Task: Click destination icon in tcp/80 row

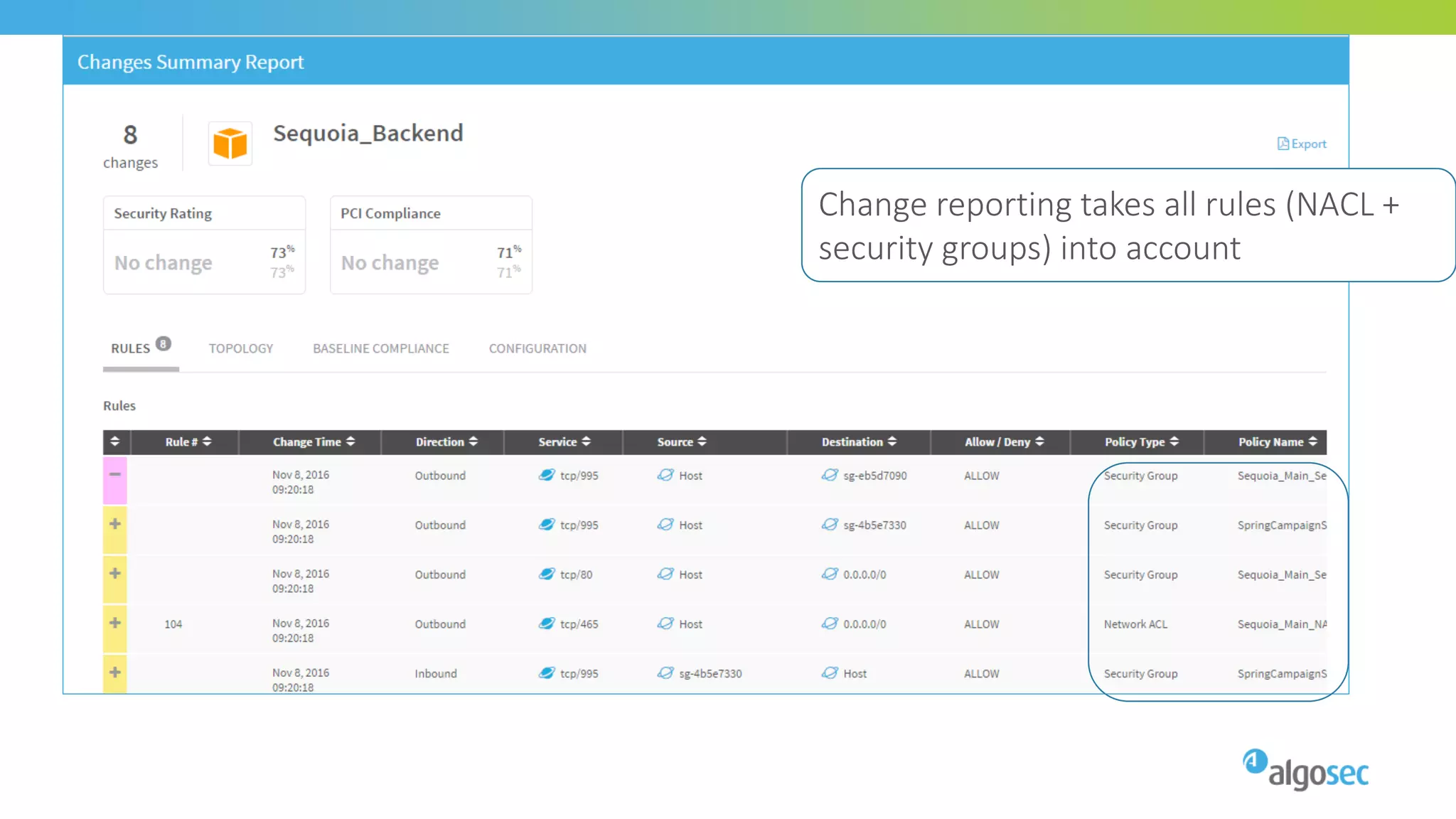Action: [x=830, y=574]
